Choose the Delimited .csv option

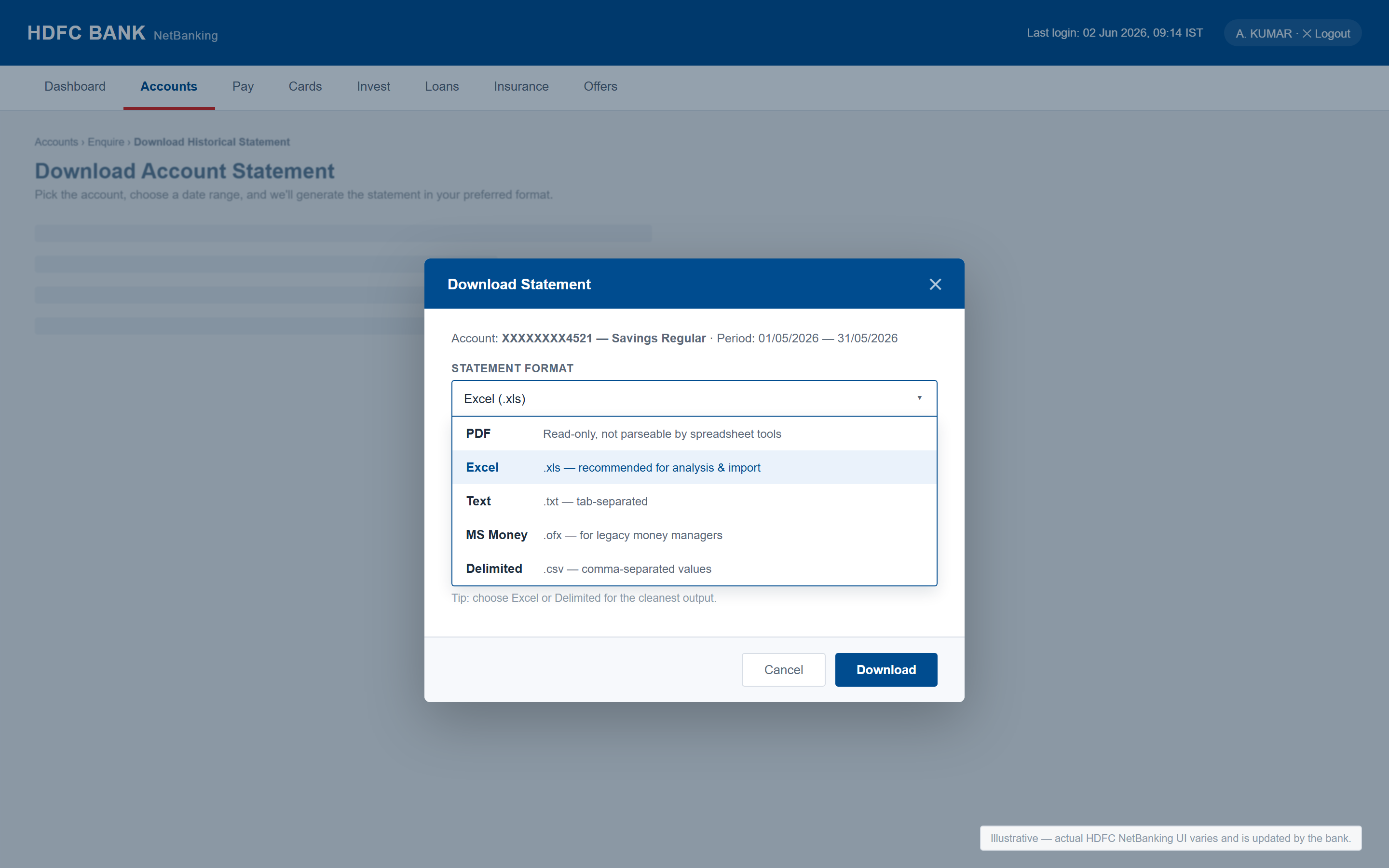694,569
